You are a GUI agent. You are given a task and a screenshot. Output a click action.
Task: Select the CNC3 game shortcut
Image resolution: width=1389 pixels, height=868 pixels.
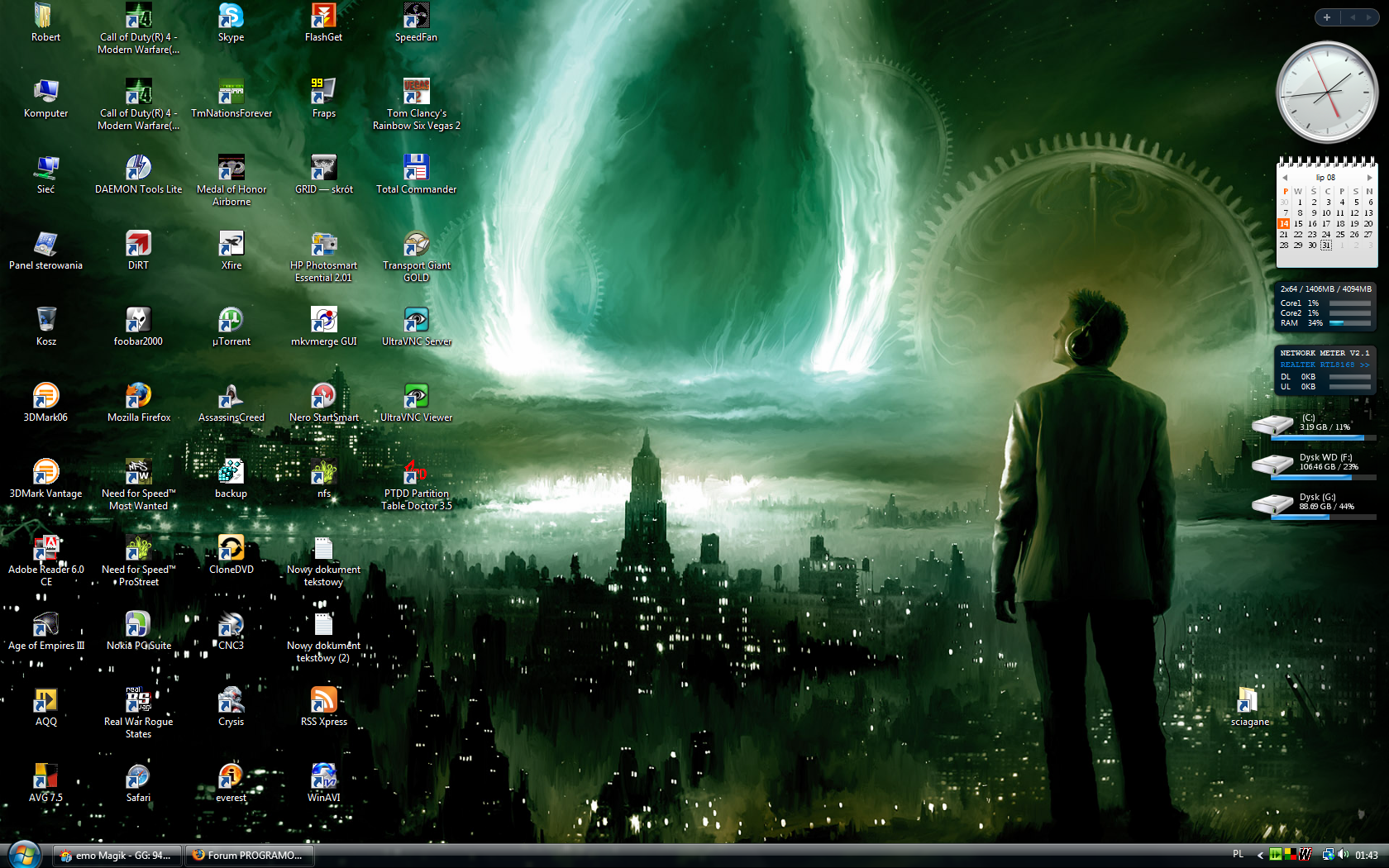231,632
